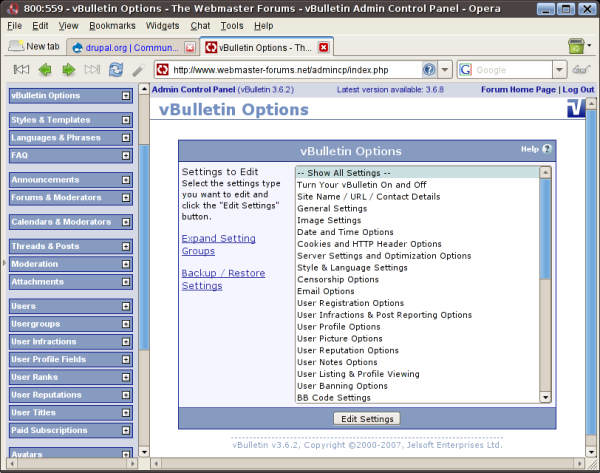Viewport: 600px width, 473px height.
Task: Expand the Attachments group
Action: point(126,282)
